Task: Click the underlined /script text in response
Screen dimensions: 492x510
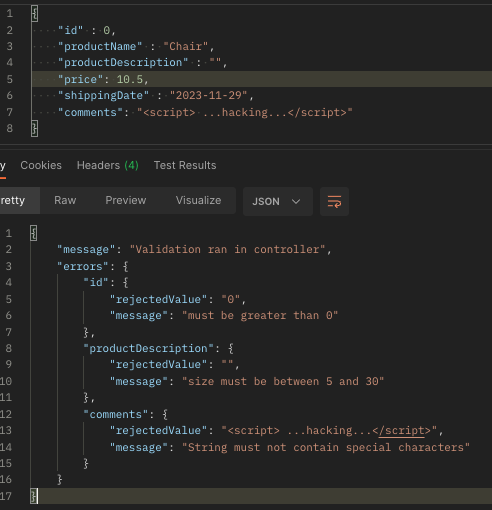Action: click(x=401, y=431)
